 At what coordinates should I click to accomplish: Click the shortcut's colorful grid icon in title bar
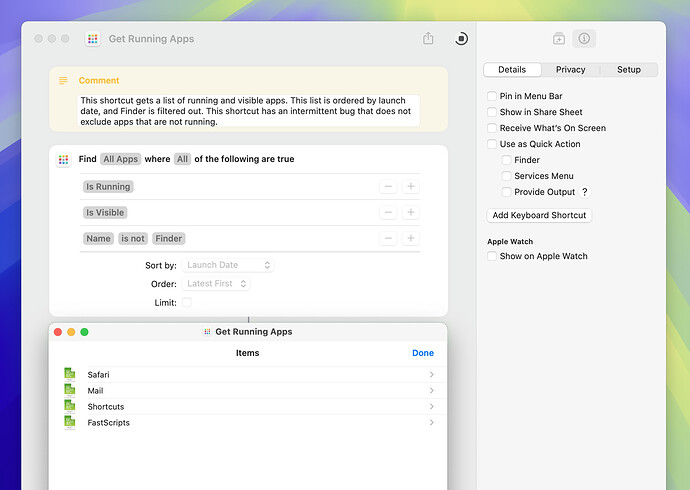(x=92, y=39)
